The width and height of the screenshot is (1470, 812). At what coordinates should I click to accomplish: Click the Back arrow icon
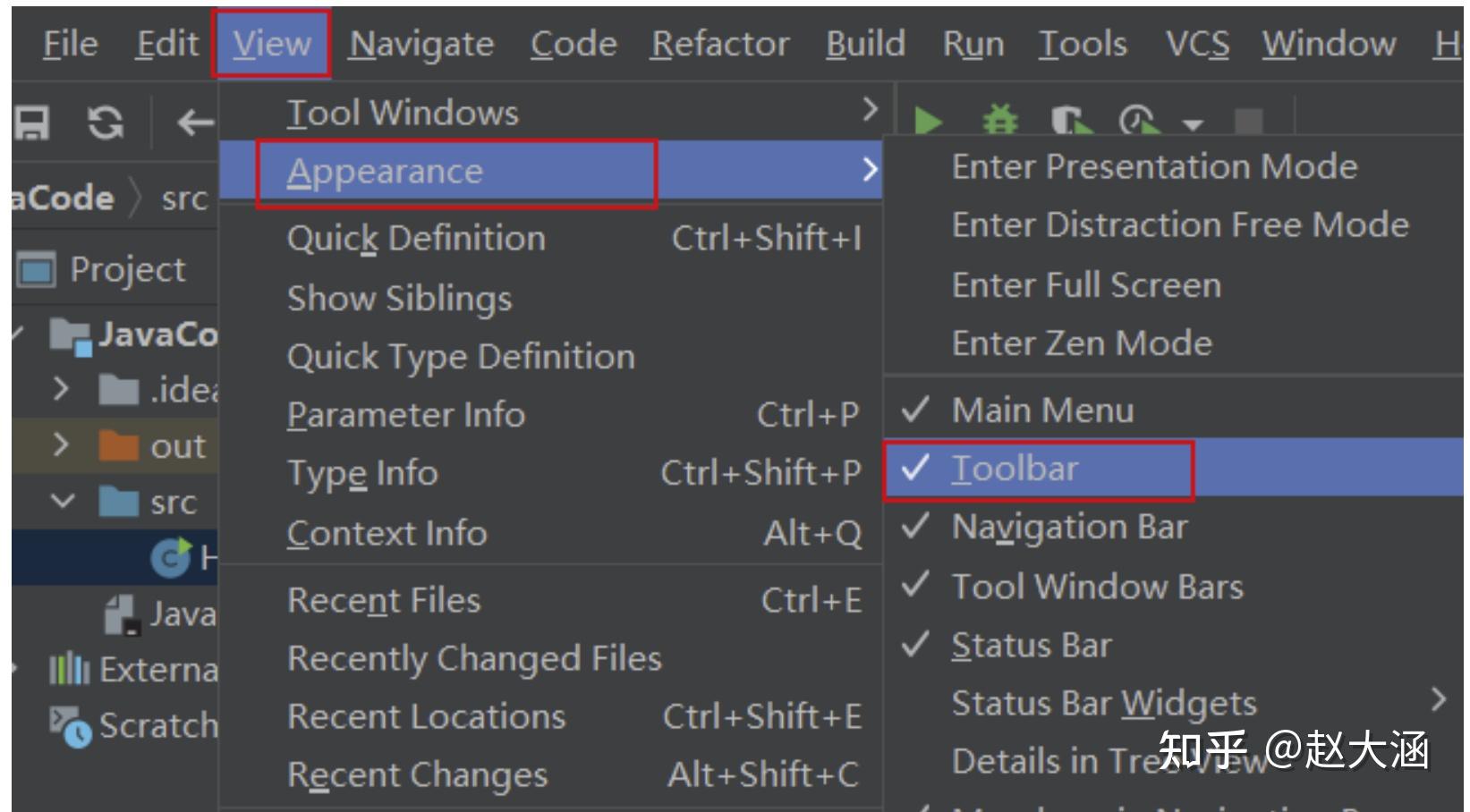click(x=194, y=122)
